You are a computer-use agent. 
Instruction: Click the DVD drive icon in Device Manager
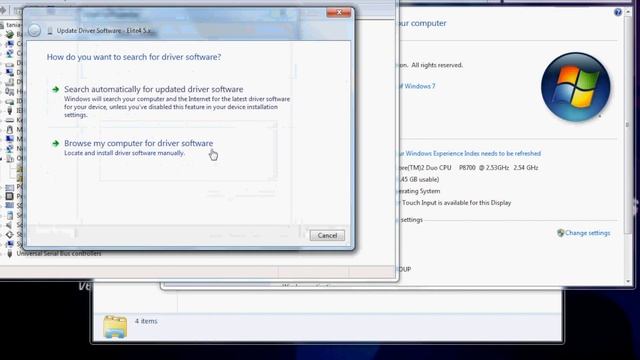(9, 82)
